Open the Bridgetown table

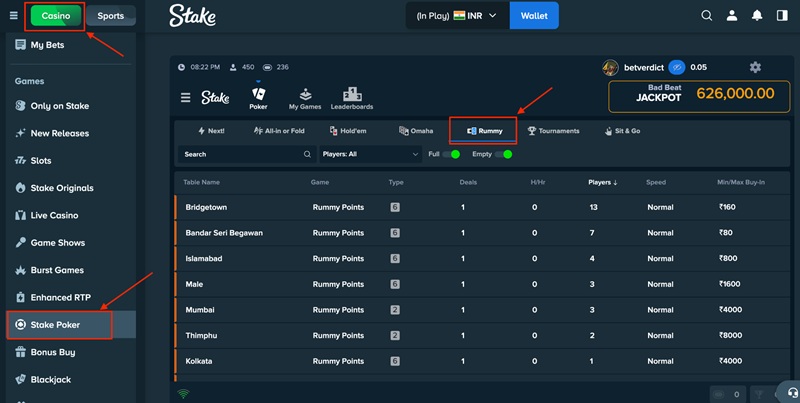click(x=483, y=207)
